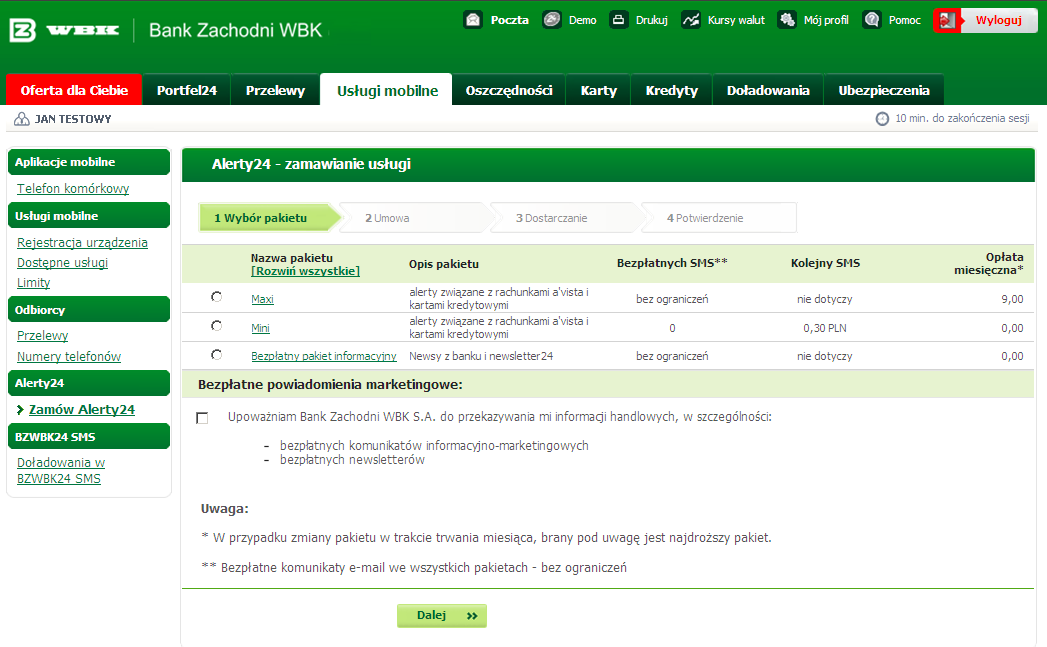Tick the marketing consent checkbox
The height and width of the screenshot is (647, 1047).
point(202,418)
